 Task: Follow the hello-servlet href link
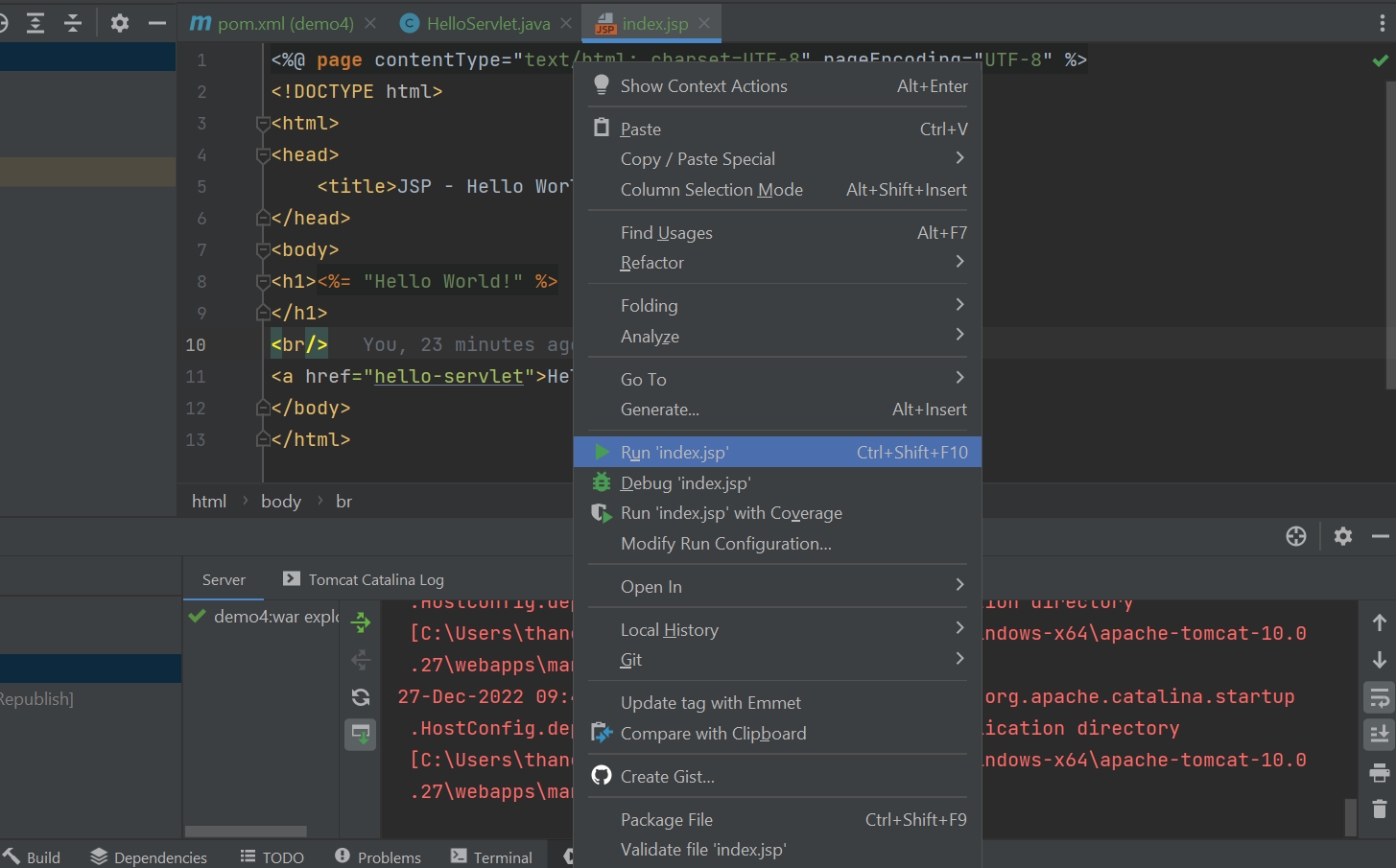pos(449,376)
